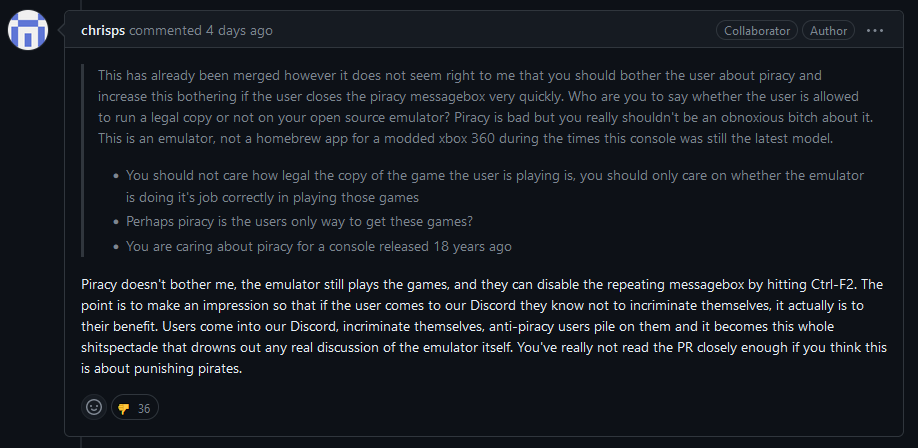The width and height of the screenshot is (918, 448).
Task: Click the word "commented" in the header
Action: 167,31
